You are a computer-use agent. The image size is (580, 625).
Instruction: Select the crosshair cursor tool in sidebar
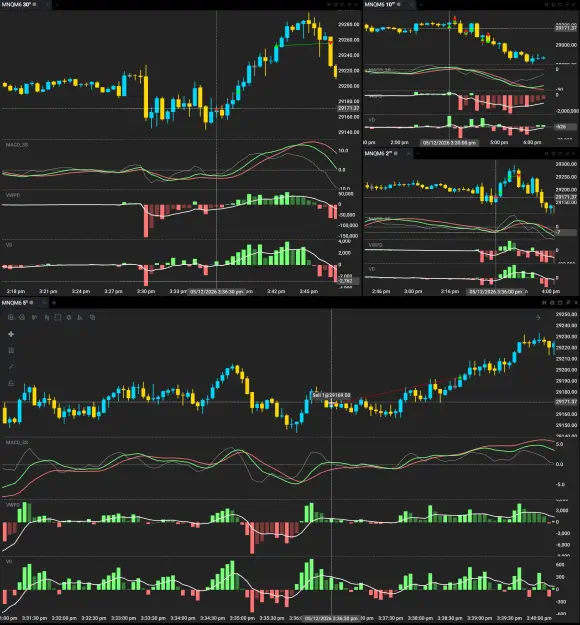pyautogui.click(x=11, y=334)
